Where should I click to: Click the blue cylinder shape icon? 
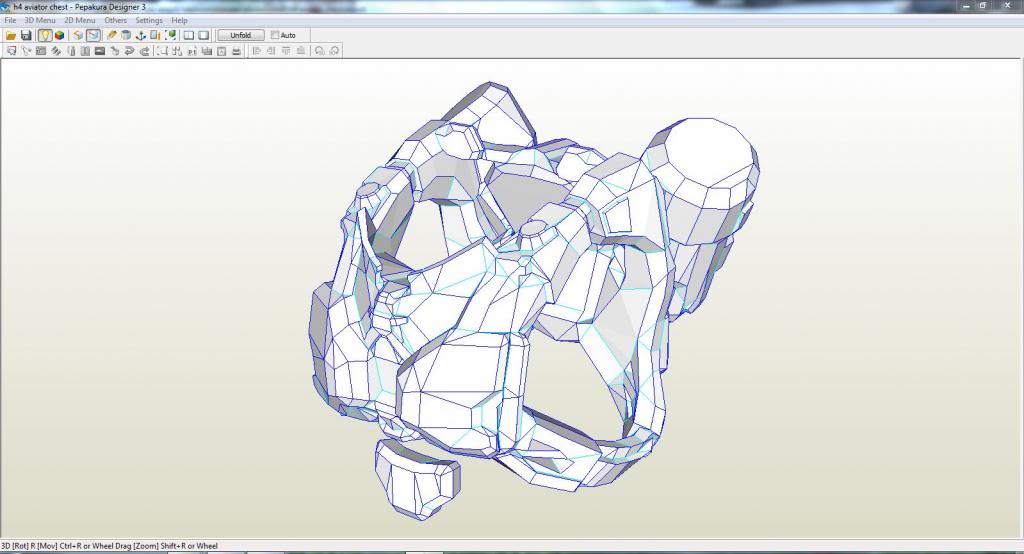click(126, 35)
